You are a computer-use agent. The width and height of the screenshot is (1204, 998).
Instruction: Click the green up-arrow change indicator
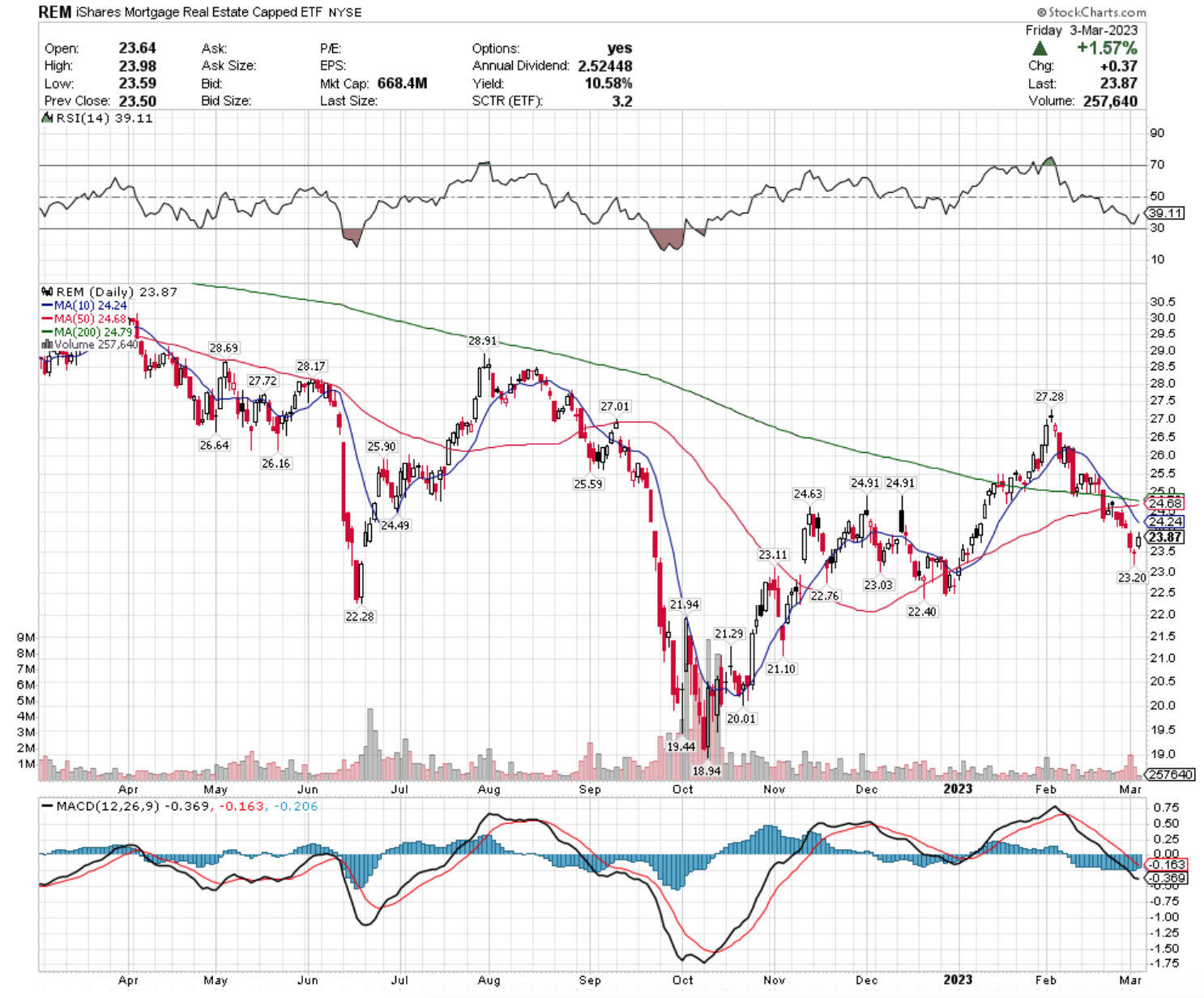click(1040, 49)
